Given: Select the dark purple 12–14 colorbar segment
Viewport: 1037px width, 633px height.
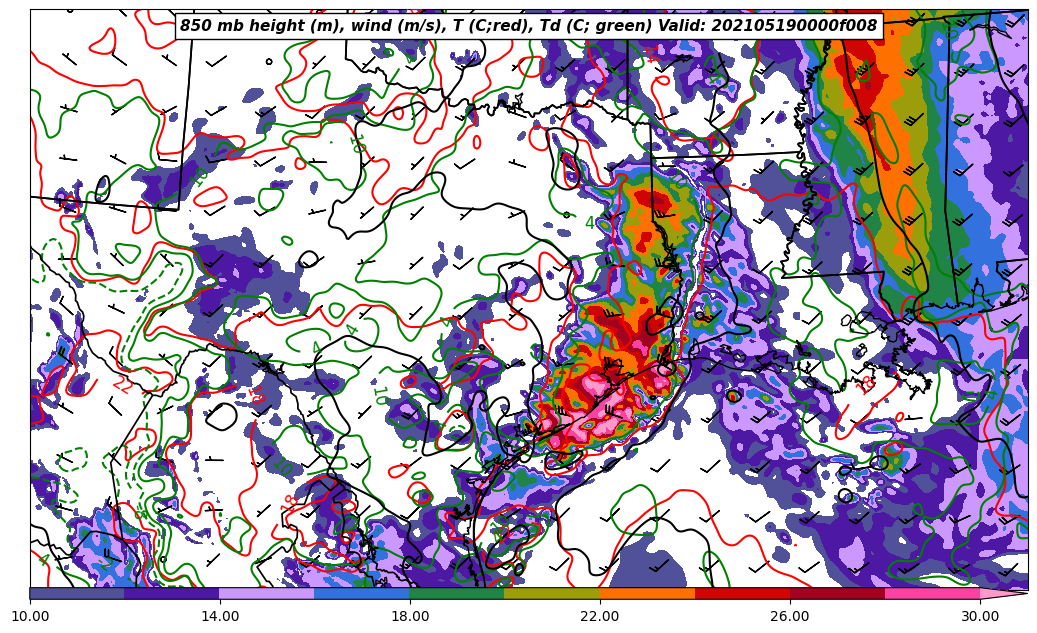Looking at the screenshot, I should click(172, 593).
